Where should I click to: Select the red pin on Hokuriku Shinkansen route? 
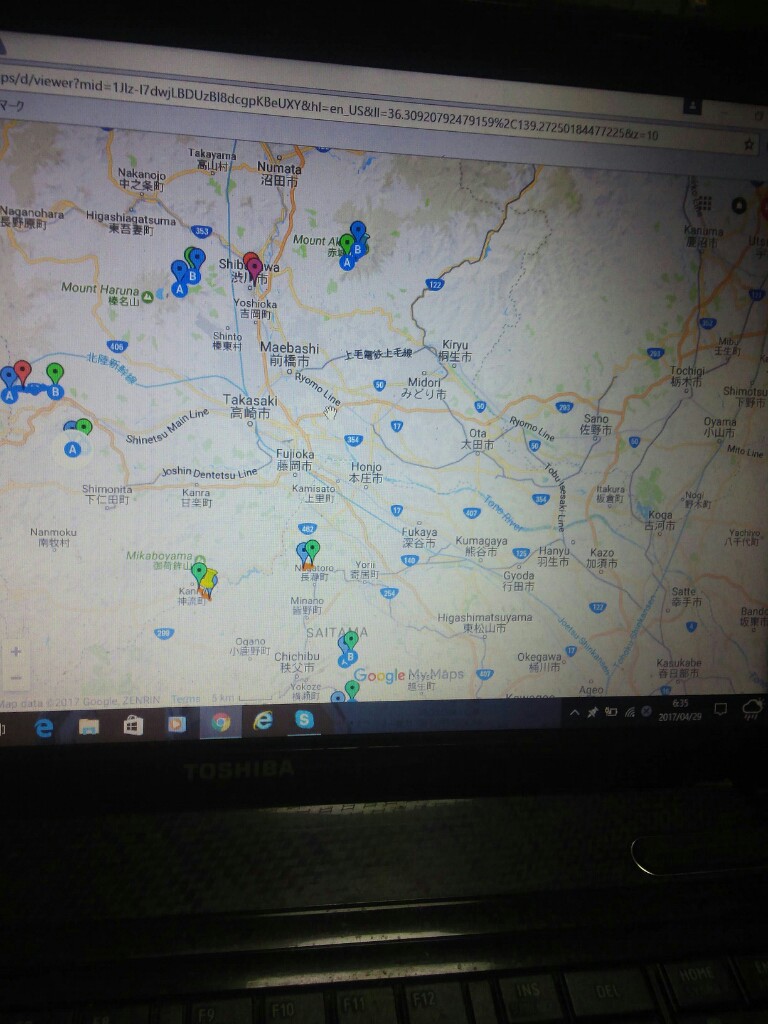pos(23,372)
